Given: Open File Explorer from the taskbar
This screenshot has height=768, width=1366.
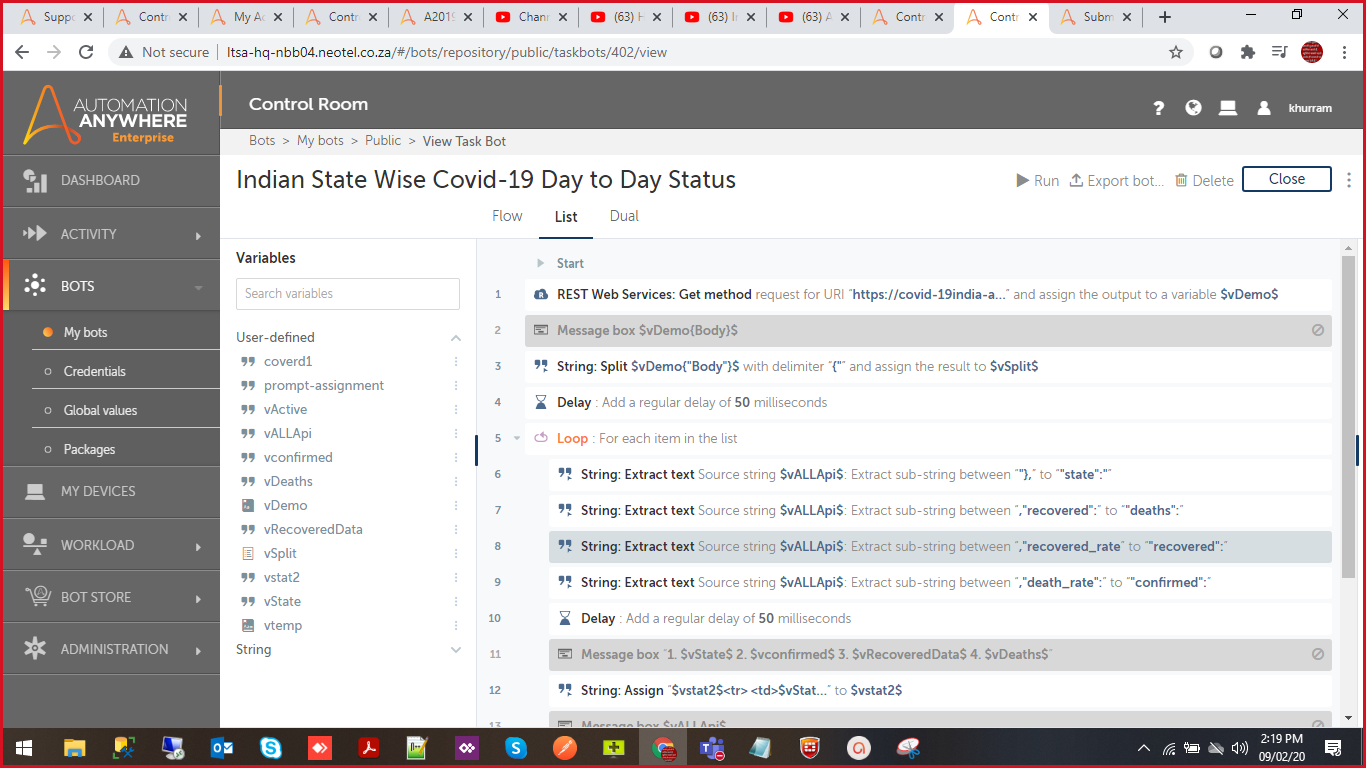Looking at the screenshot, I should coord(74,747).
